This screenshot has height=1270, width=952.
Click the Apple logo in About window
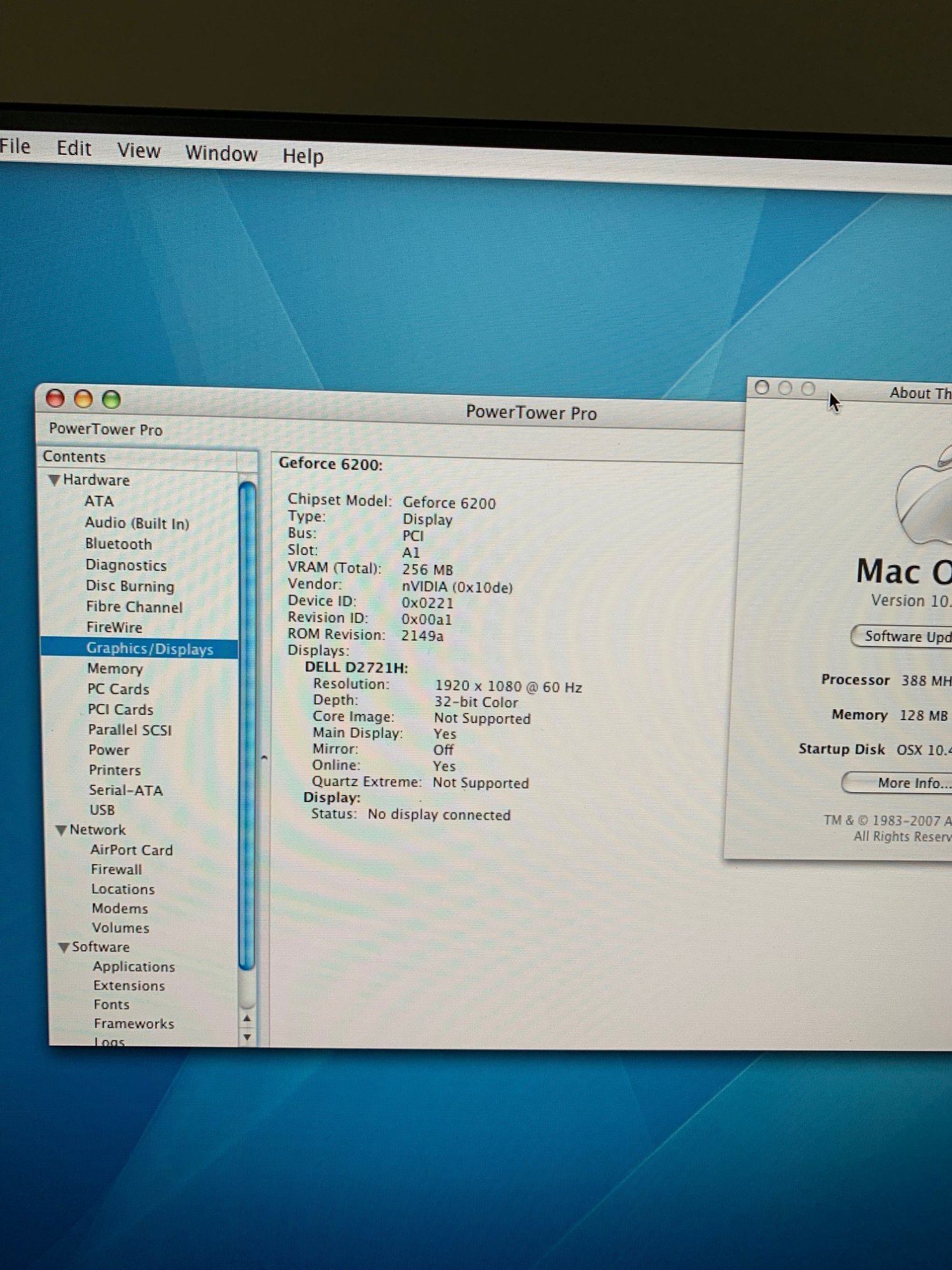[925, 495]
